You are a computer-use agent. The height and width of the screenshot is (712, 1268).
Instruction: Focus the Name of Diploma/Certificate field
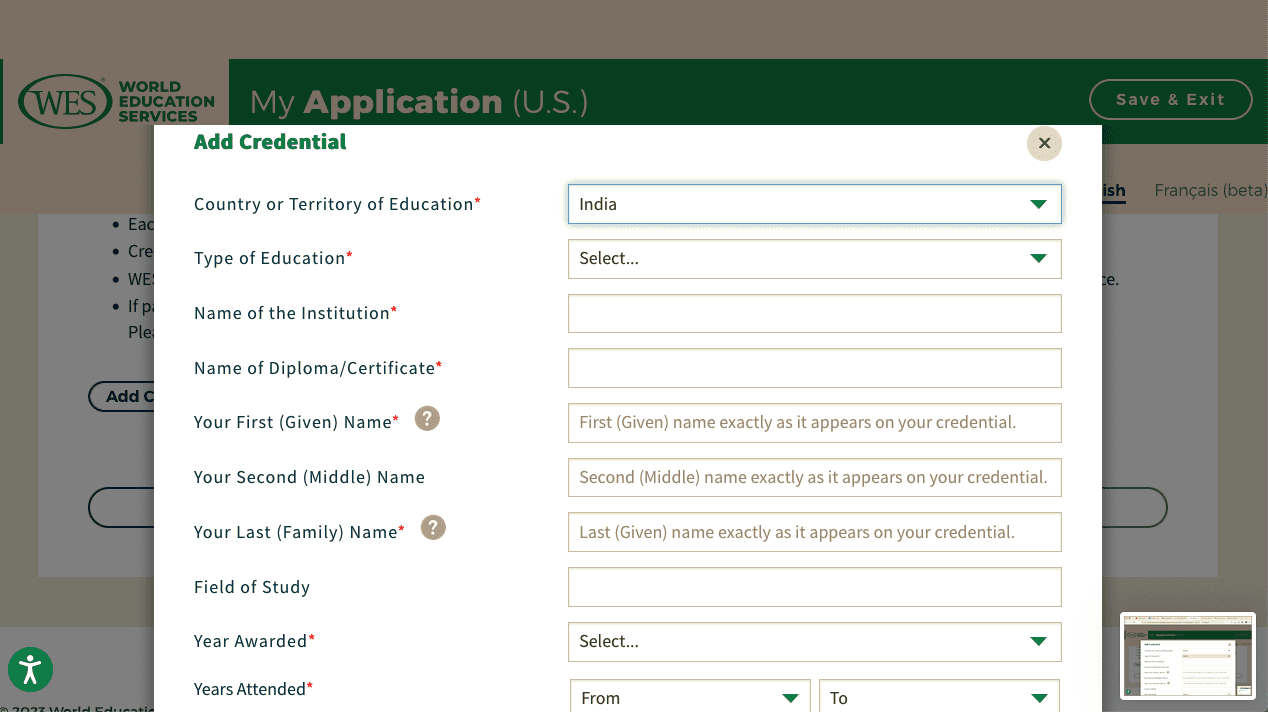click(x=814, y=368)
